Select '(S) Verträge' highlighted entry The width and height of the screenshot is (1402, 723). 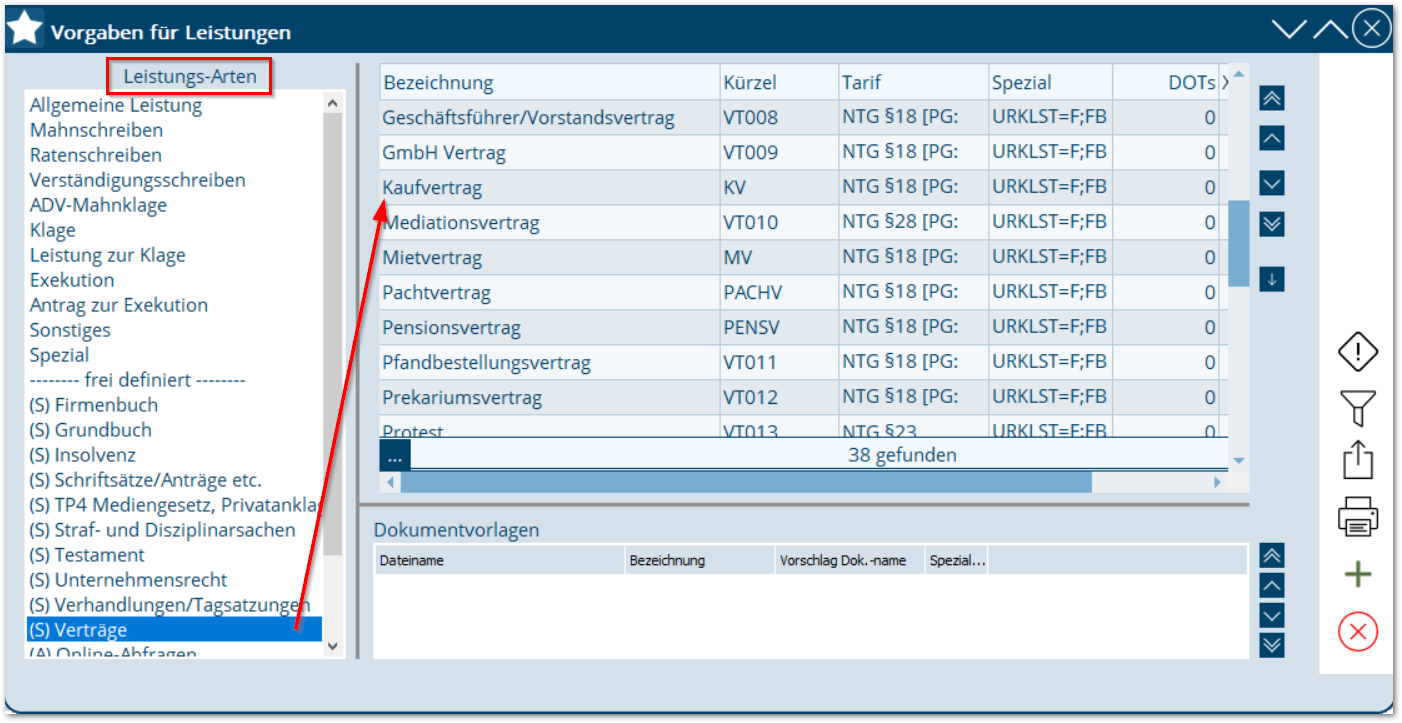(x=174, y=630)
